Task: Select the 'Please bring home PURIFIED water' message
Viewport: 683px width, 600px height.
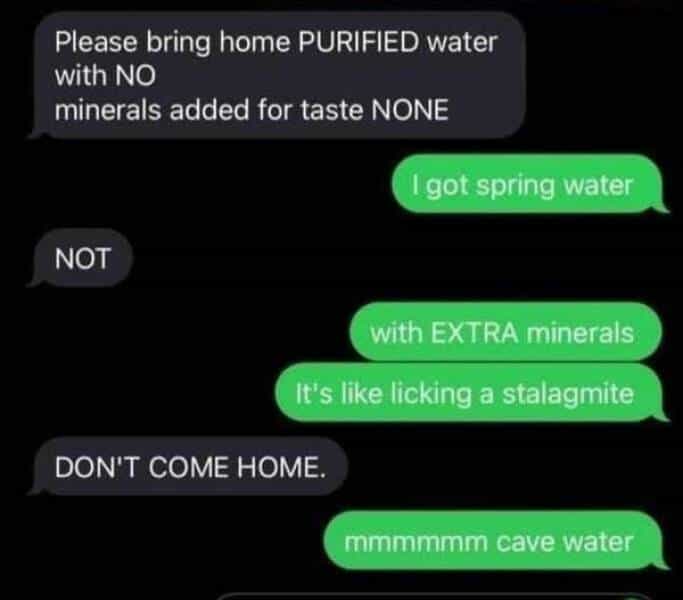Action: pos(280,75)
